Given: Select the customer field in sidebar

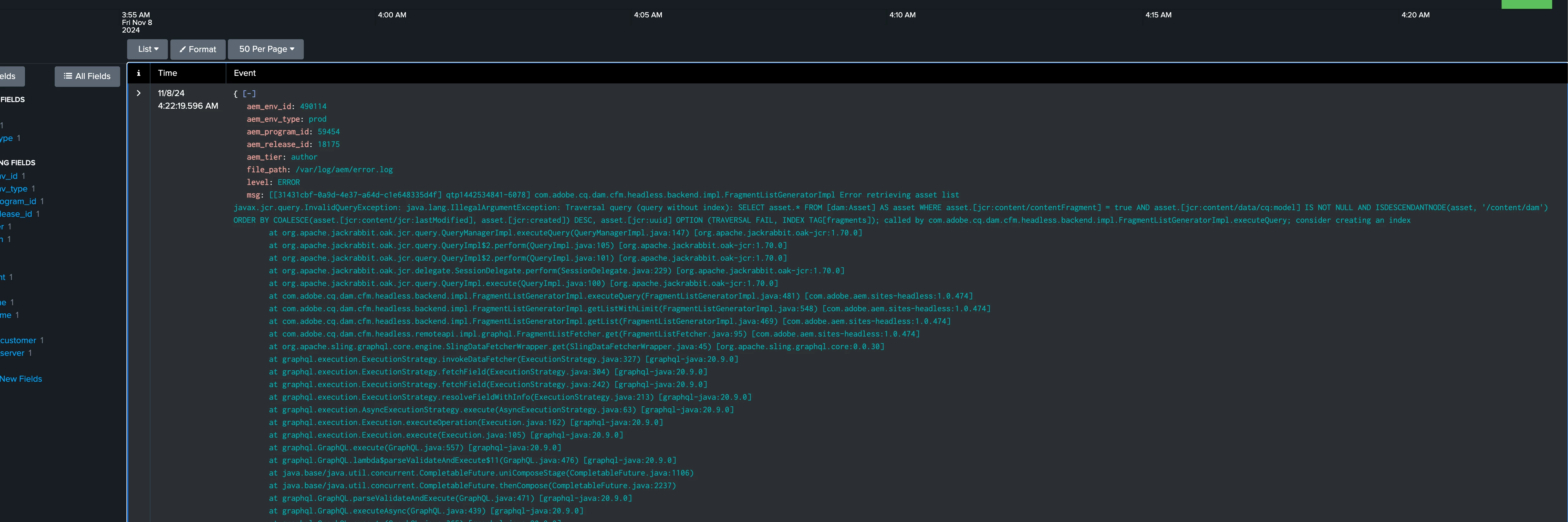Looking at the screenshot, I should tap(18, 341).
